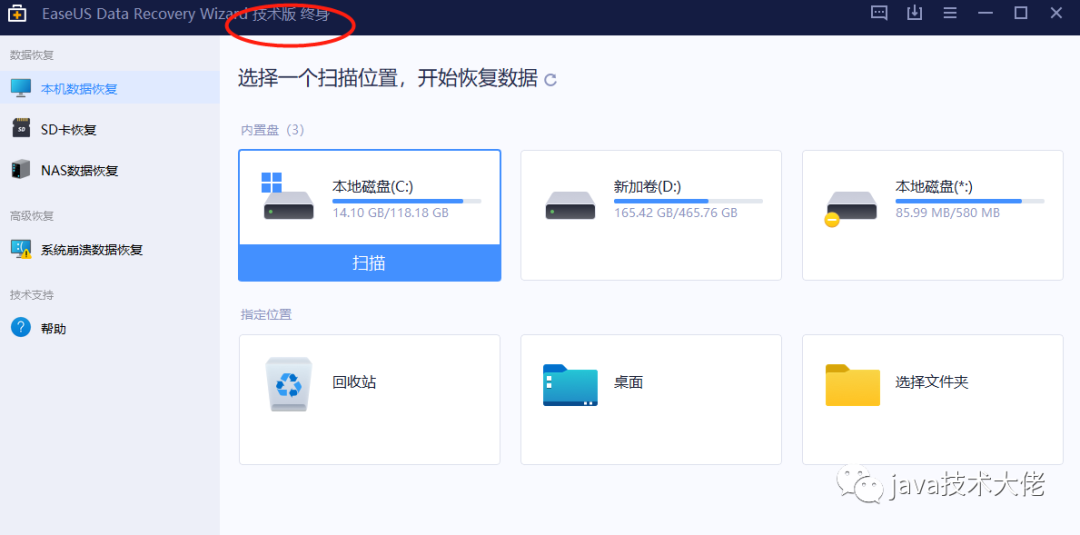This screenshot has height=535, width=1080.
Task: Select the 桌面 location card
Action: pyautogui.click(x=651, y=399)
